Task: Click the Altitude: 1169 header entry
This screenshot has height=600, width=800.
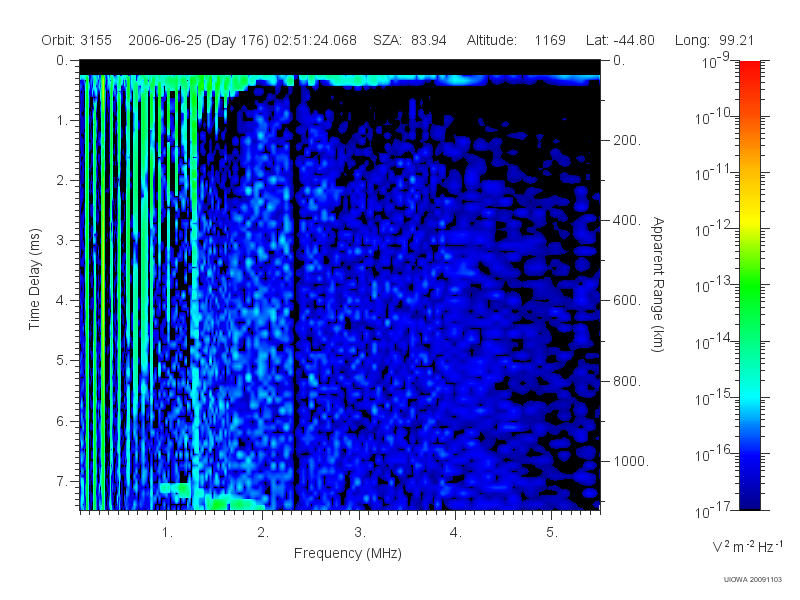Action: pyautogui.click(x=516, y=40)
